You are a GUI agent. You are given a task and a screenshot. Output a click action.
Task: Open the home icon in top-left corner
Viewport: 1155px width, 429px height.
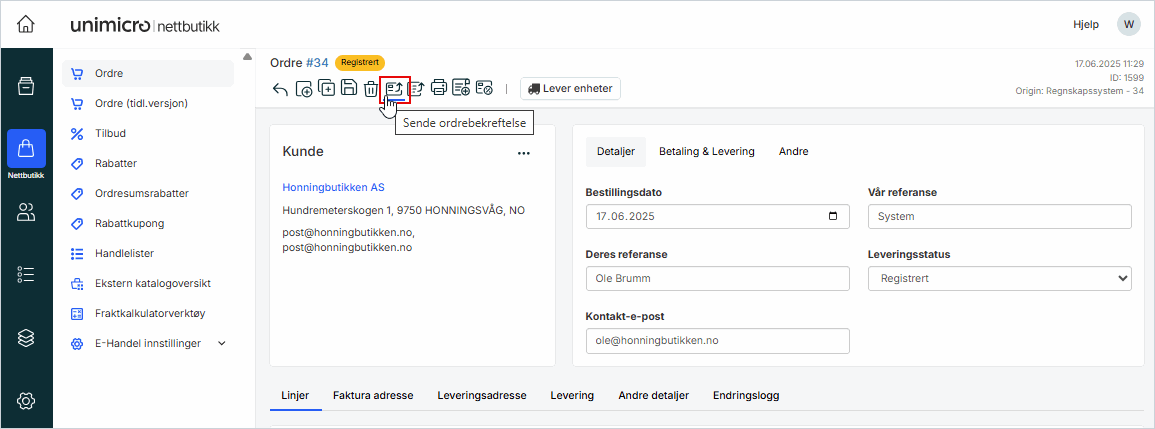(x=26, y=23)
